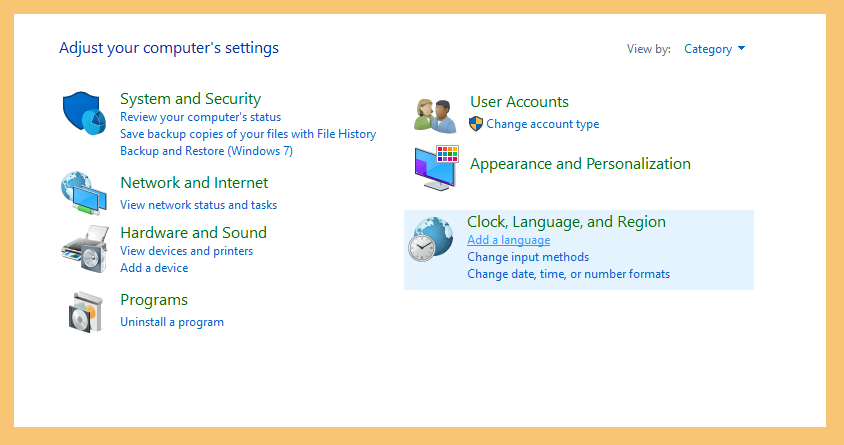Image resolution: width=844 pixels, height=445 pixels.
Task: Open Uninstall a program link
Action: (172, 322)
